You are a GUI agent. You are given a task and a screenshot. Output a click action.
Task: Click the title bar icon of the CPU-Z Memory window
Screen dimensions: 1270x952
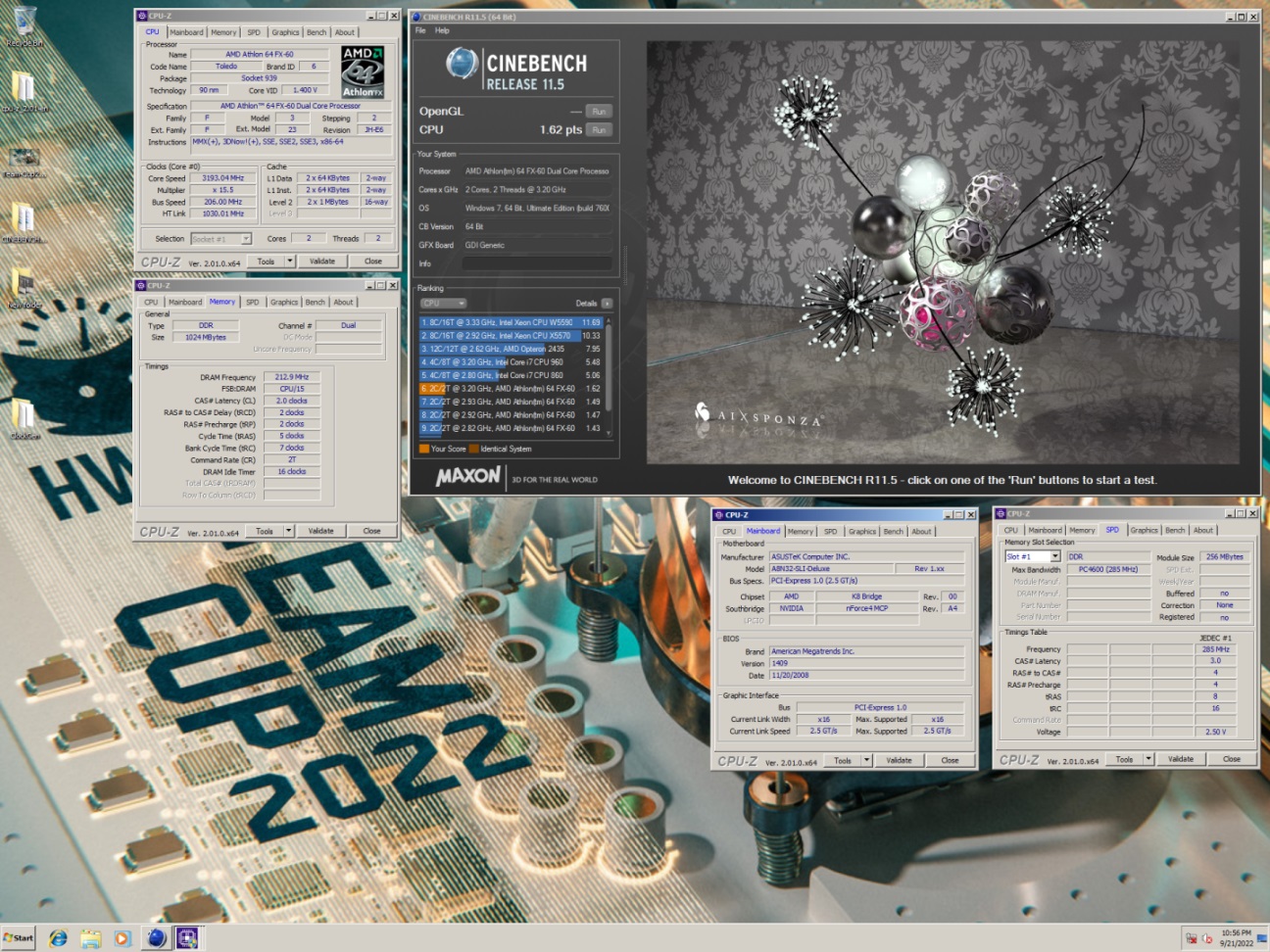click(x=142, y=285)
